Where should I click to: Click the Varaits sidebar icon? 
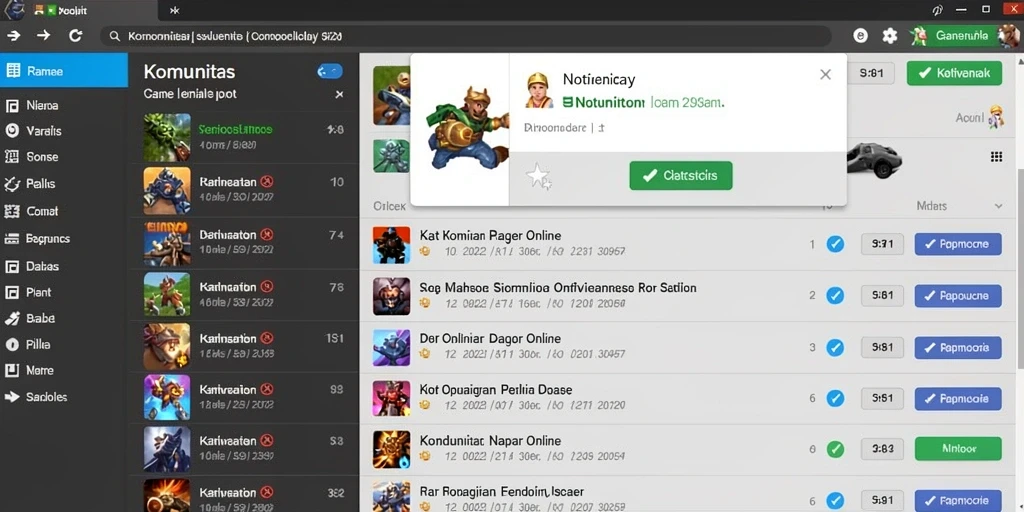12,131
